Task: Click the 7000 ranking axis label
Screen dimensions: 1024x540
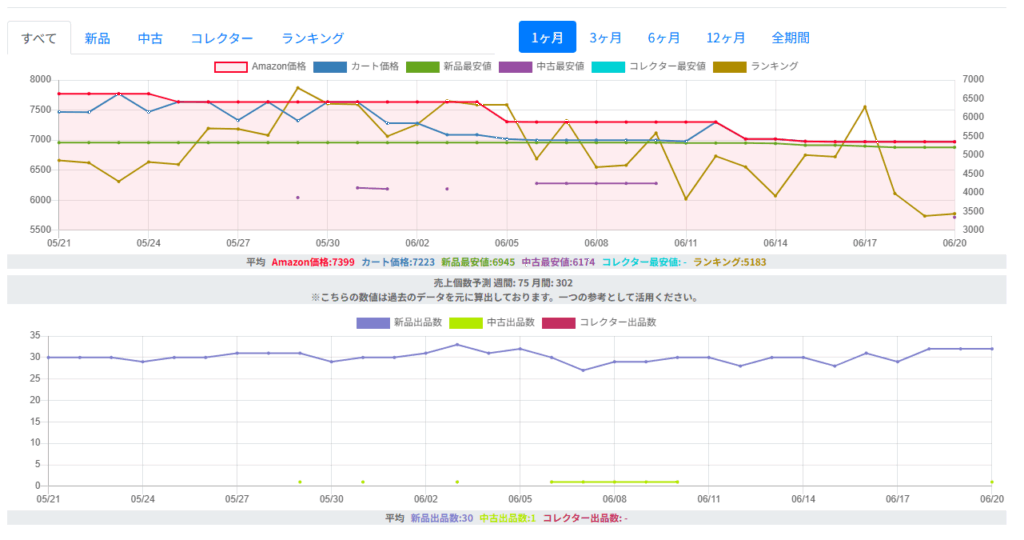Action: (x=973, y=79)
